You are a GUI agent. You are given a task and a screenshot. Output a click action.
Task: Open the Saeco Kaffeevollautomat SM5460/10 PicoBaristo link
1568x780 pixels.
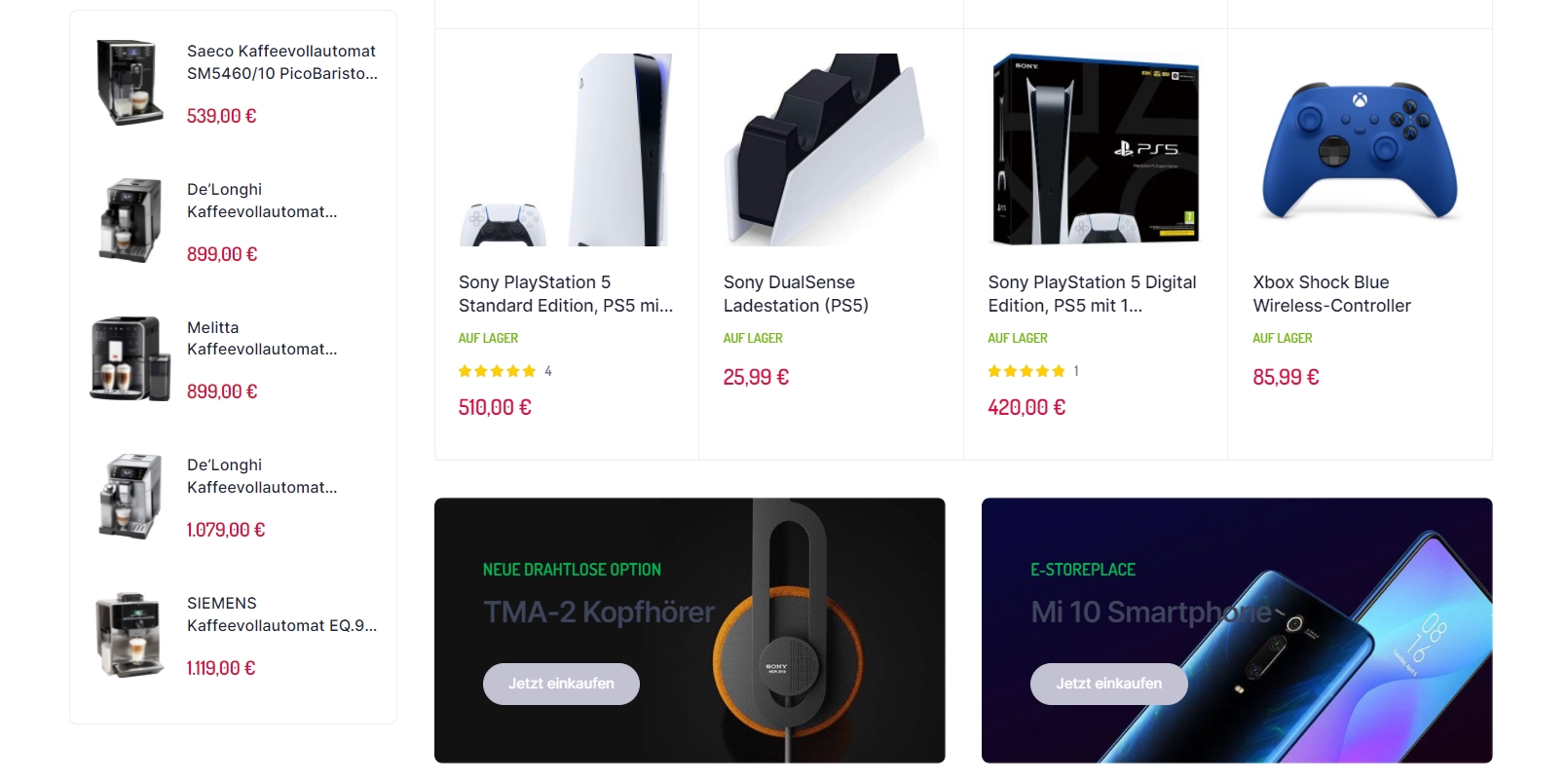coord(282,62)
